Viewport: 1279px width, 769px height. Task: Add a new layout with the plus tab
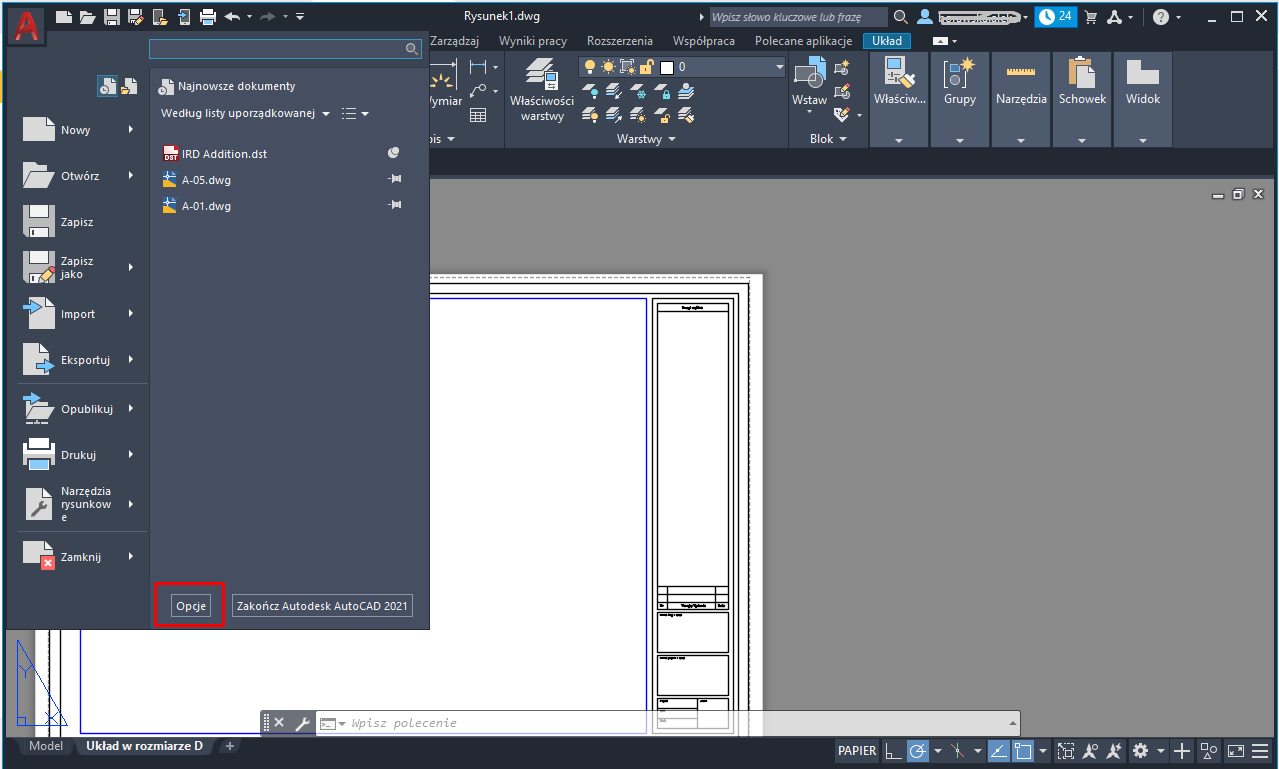coord(229,746)
